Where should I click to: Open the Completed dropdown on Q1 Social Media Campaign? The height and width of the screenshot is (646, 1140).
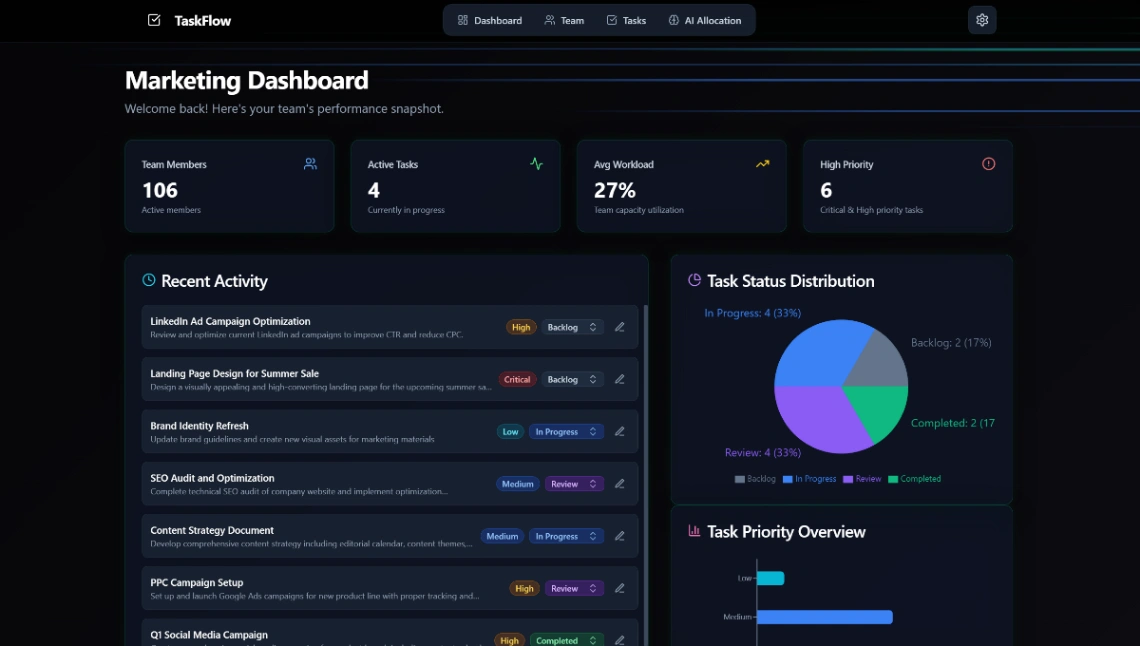pos(565,640)
